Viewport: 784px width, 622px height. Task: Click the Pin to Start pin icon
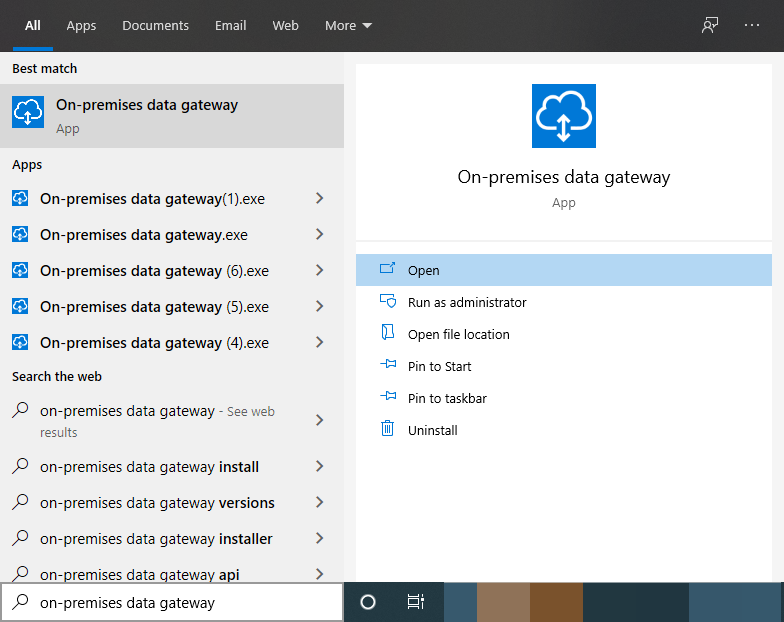pyautogui.click(x=388, y=366)
